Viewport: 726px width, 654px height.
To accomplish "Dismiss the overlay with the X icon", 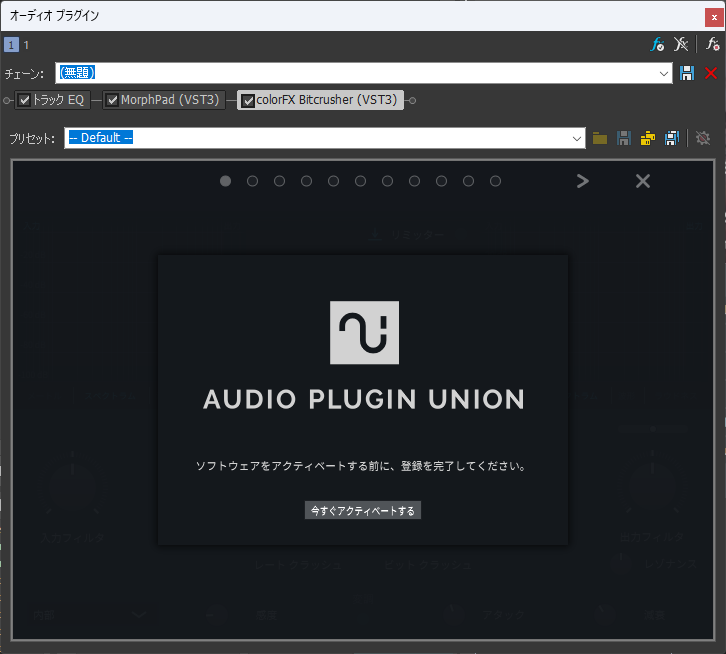I will pos(643,181).
